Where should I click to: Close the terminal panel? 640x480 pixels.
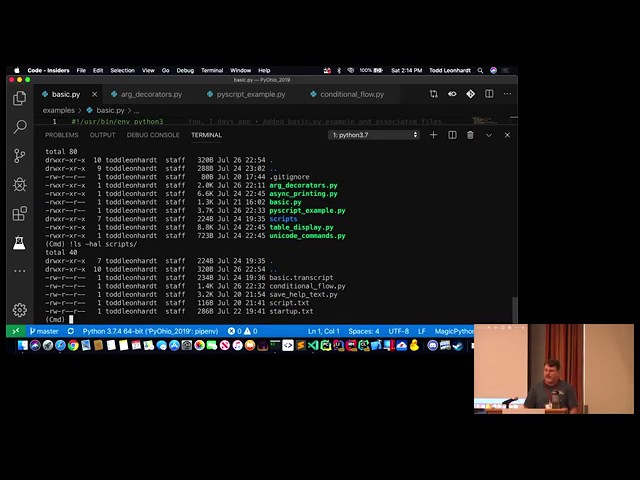click(x=507, y=135)
